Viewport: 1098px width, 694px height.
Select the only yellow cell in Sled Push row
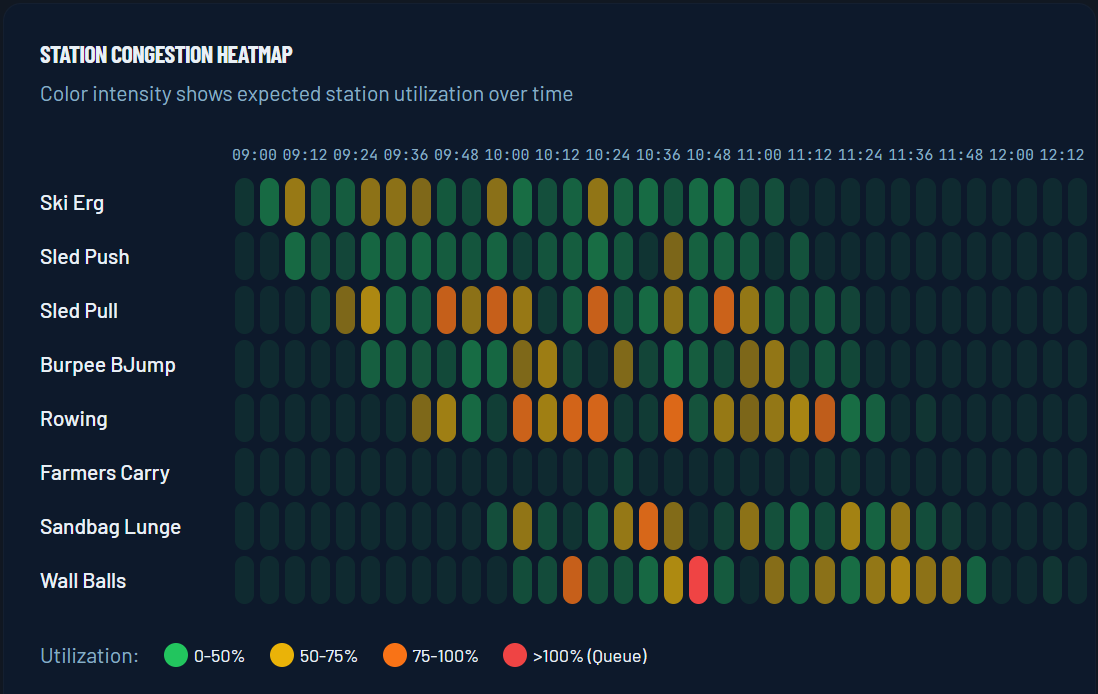pyautogui.click(x=673, y=256)
